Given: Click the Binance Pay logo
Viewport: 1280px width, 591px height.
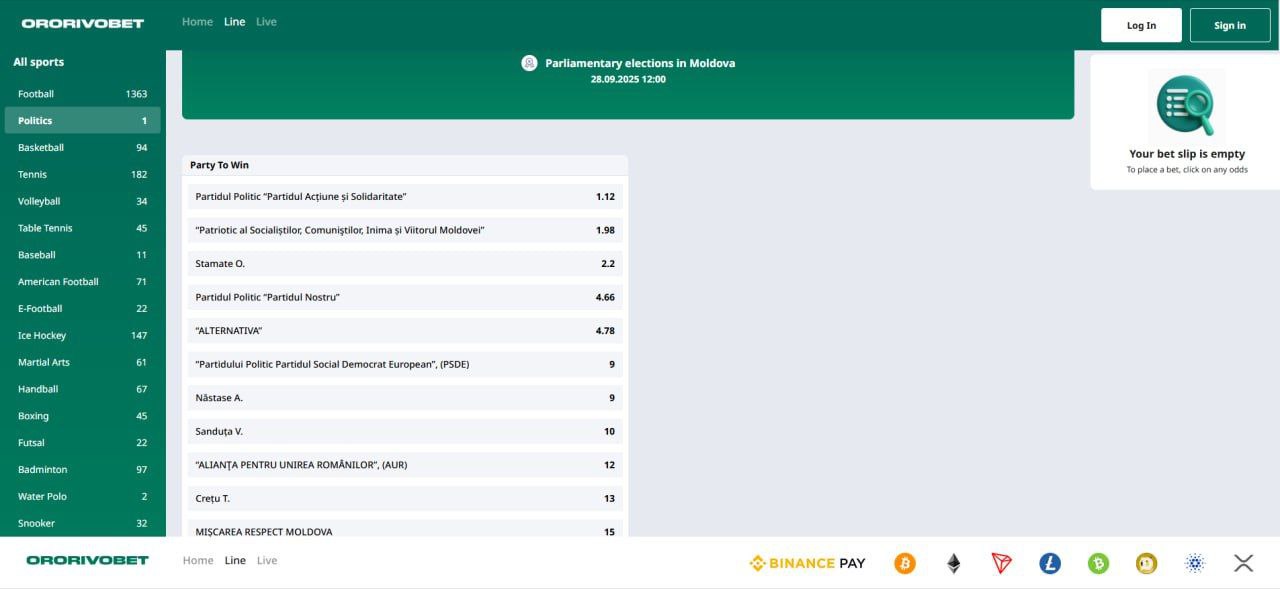Looking at the screenshot, I should (807, 563).
